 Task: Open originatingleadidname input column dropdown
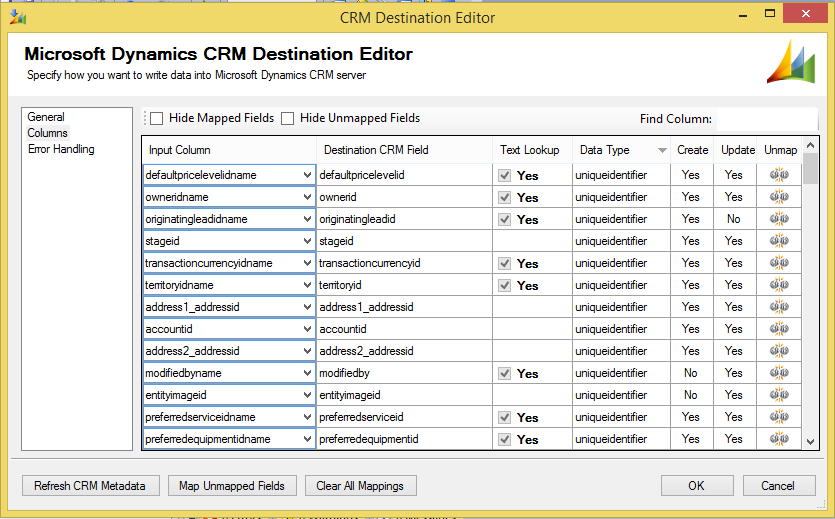pyautogui.click(x=307, y=219)
